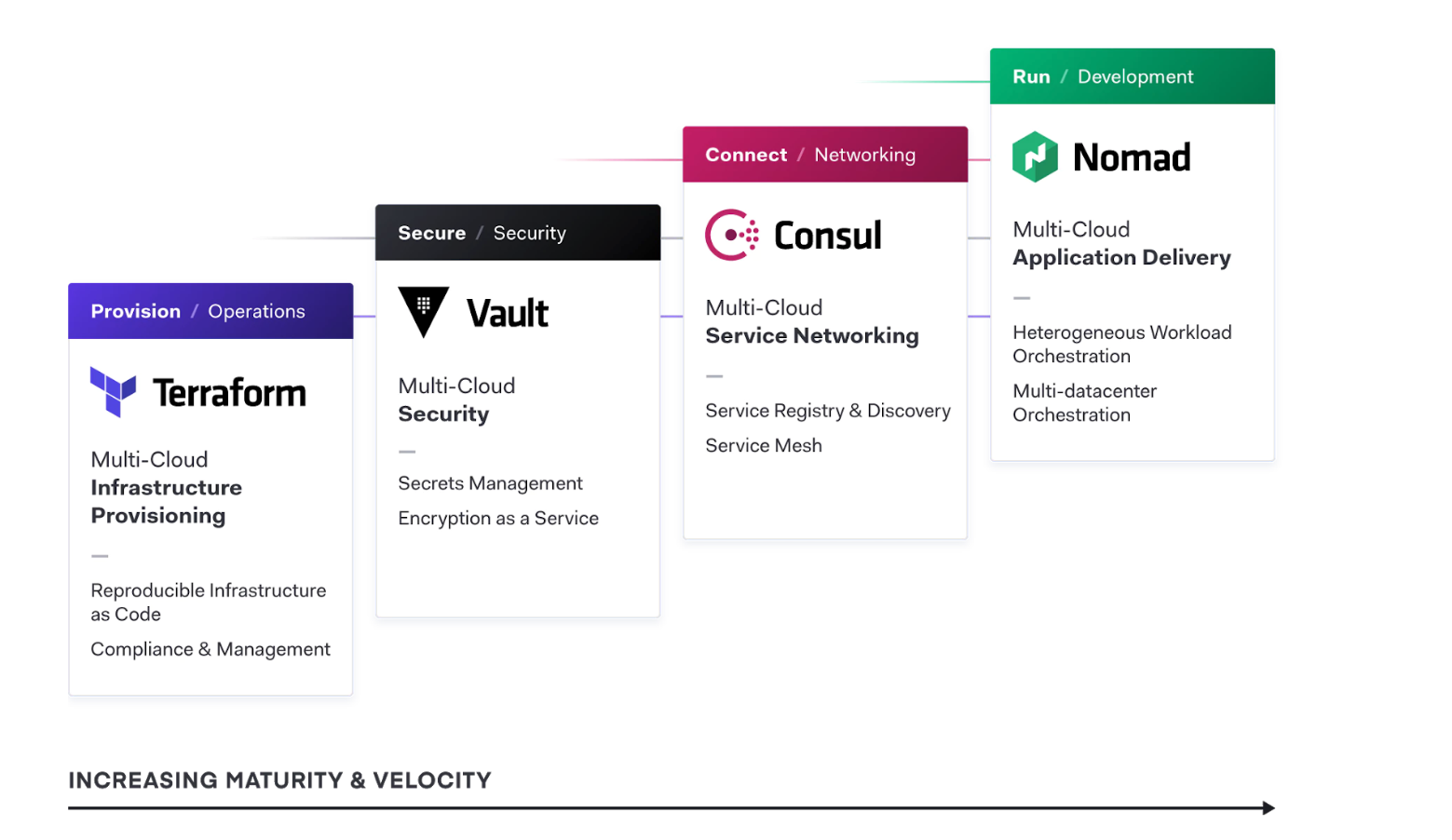Click Multi-datacenter Orchestration text
1452x840 pixels.
[x=1084, y=403]
